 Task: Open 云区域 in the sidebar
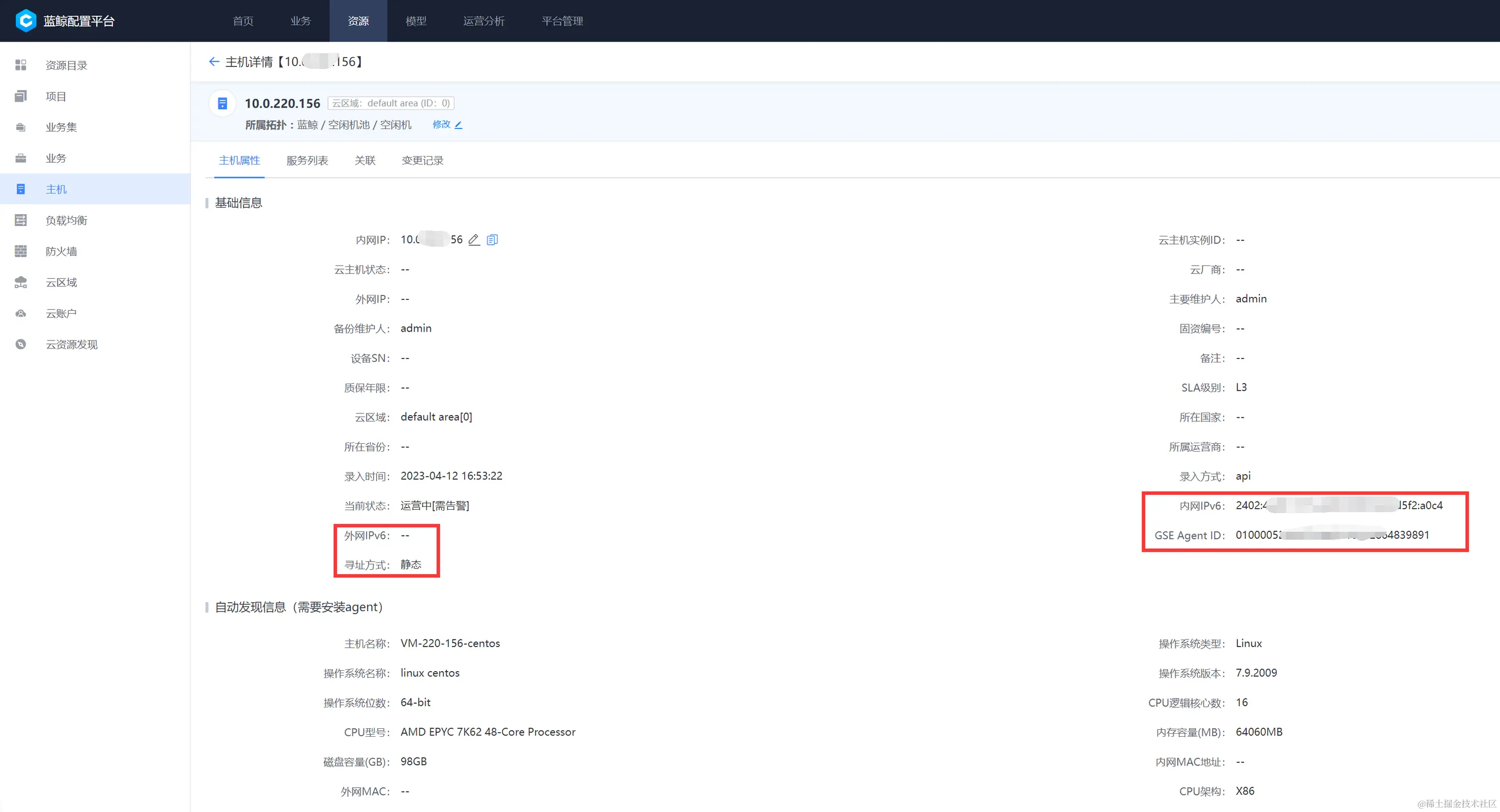[61, 282]
